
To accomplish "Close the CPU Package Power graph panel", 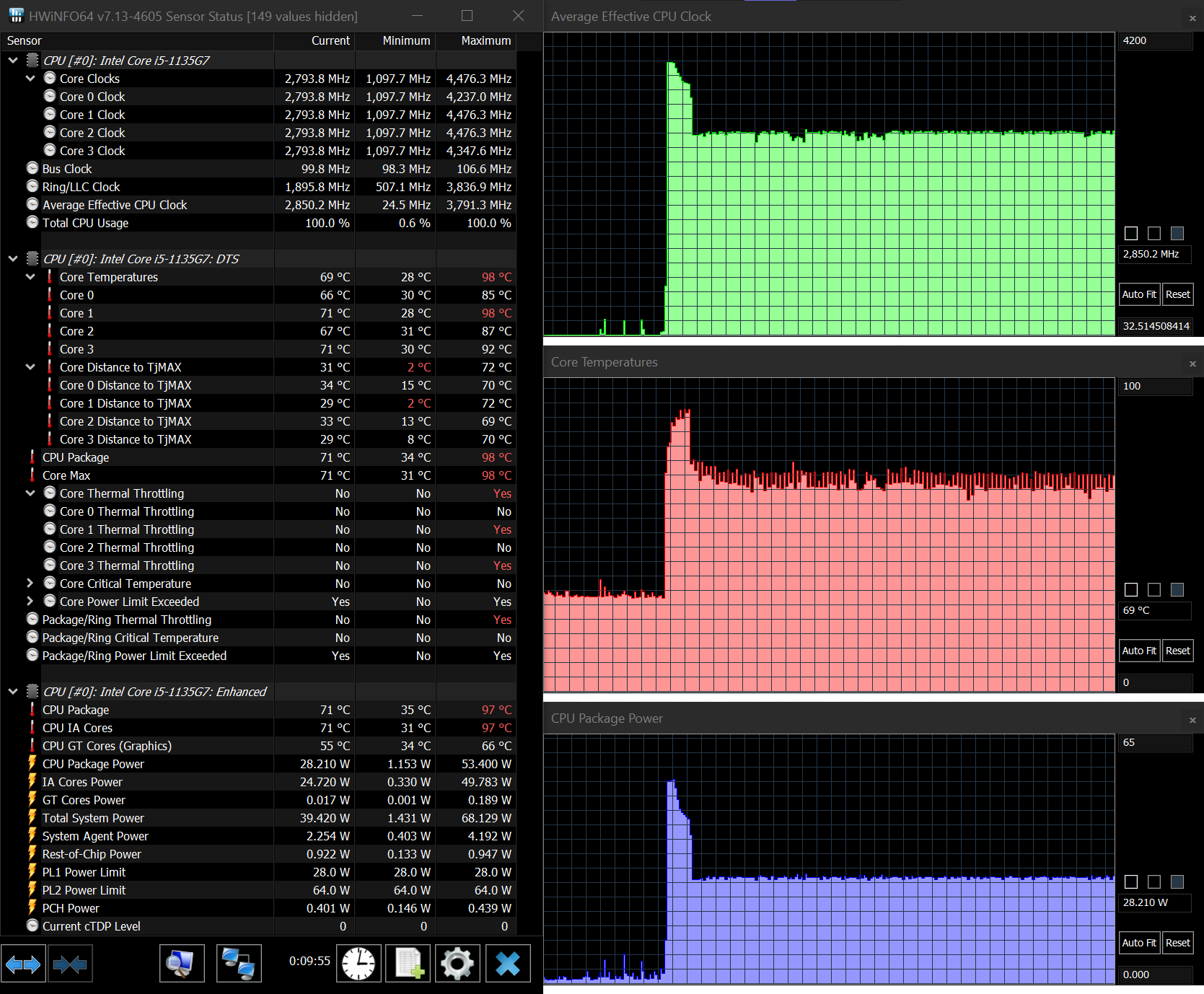I will coord(1192,721).
